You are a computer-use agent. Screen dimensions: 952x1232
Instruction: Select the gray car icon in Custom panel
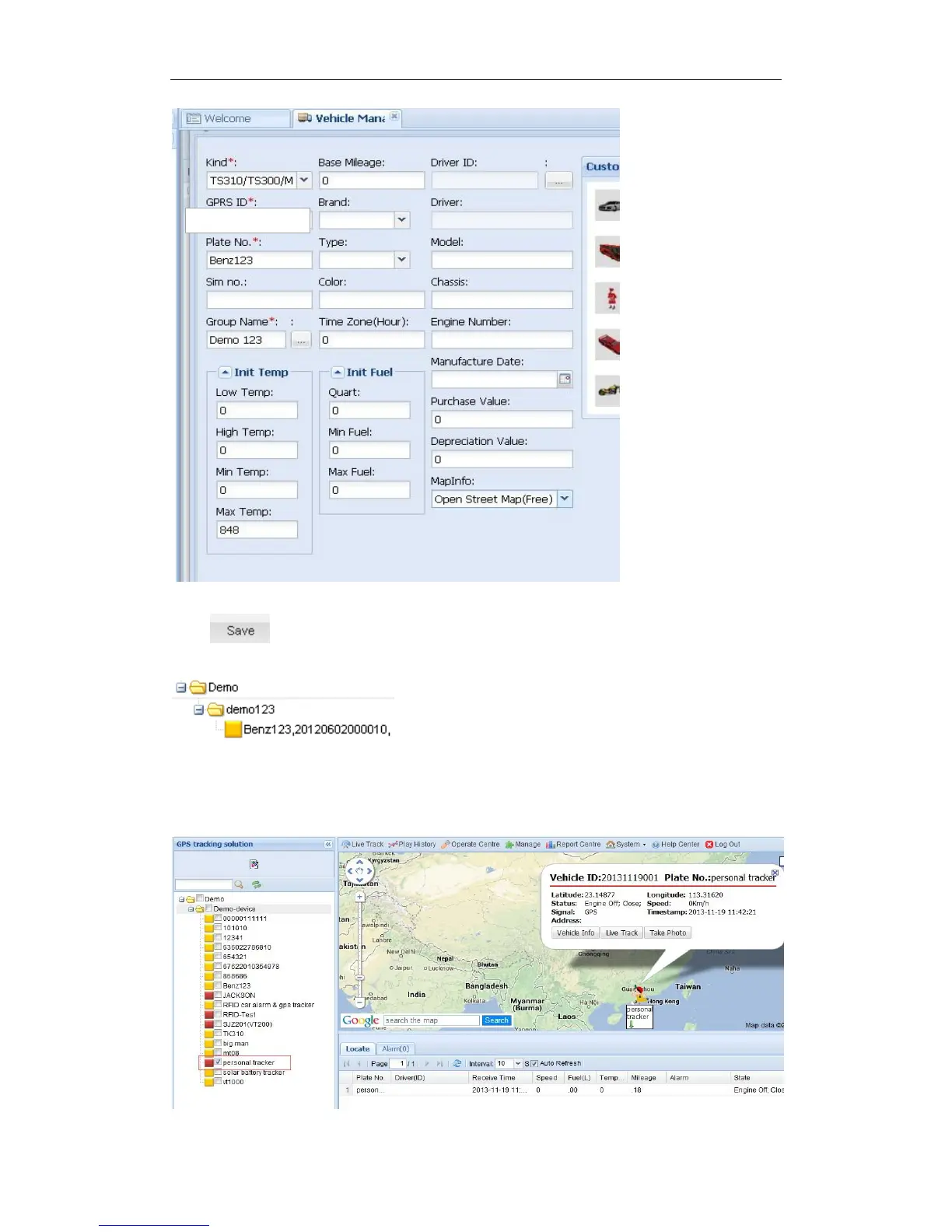pos(608,206)
